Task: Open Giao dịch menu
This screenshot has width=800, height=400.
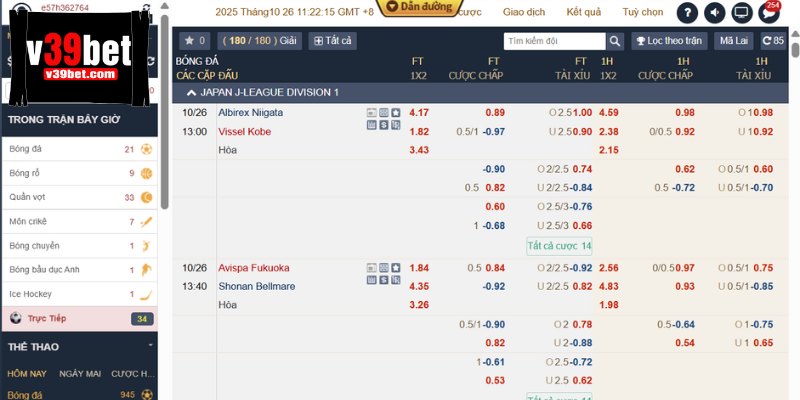Action: coord(524,12)
